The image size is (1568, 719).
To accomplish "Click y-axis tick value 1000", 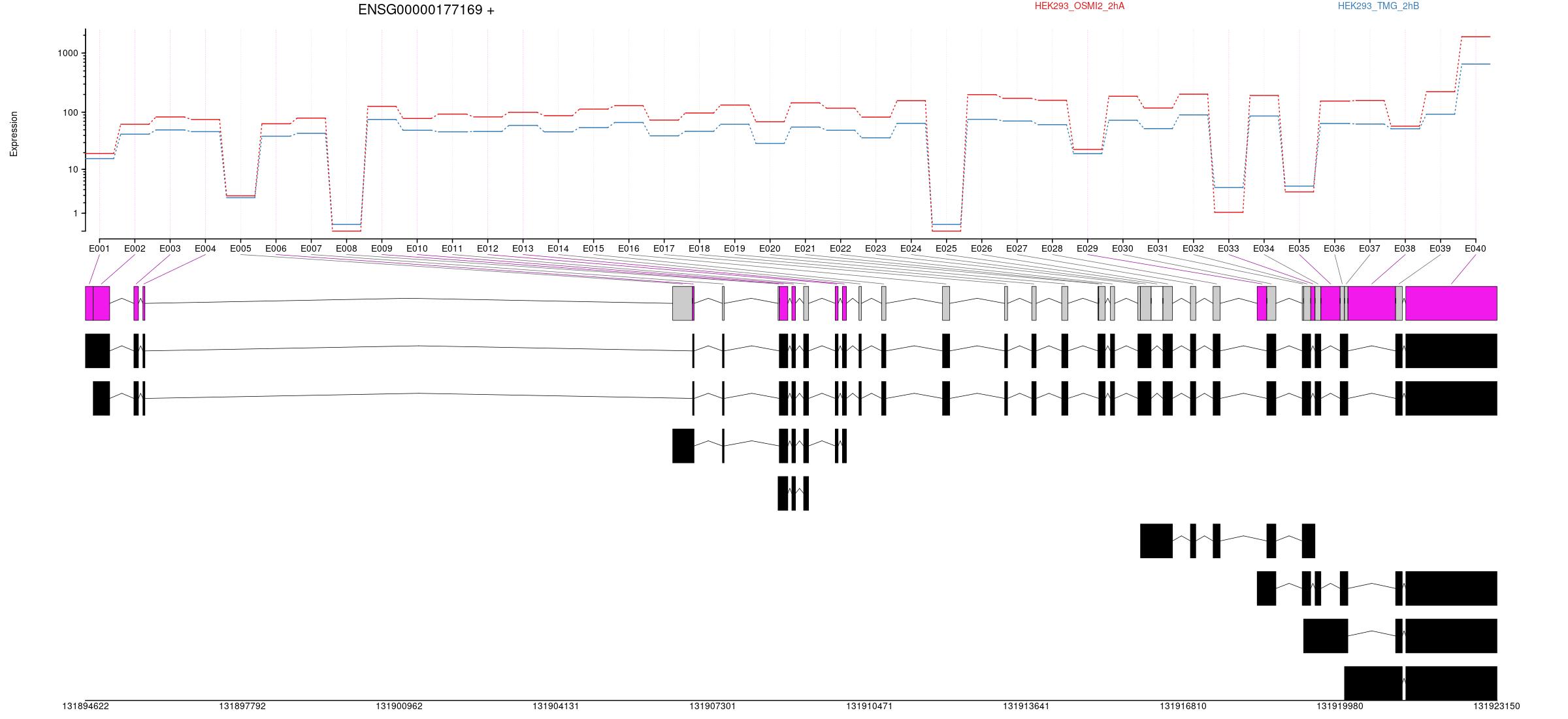I will pyautogui.click(x=68, y=54).
